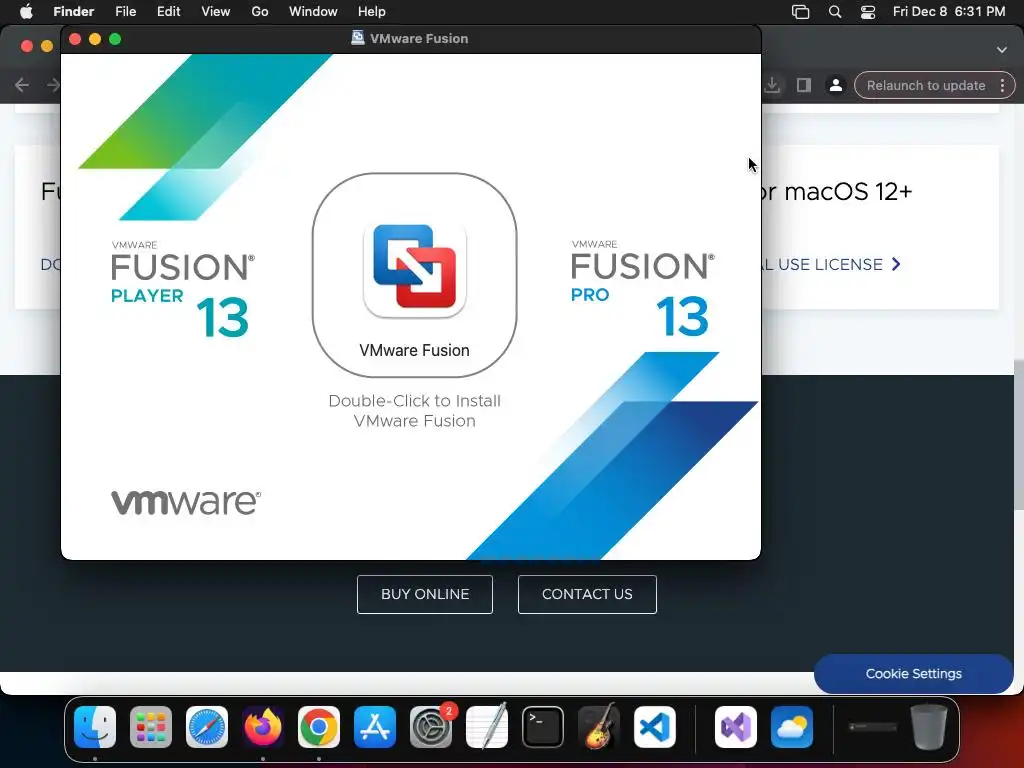The image size is (1024, 768).
Task: Open the View menu
Action: click(x=216, y=11)
